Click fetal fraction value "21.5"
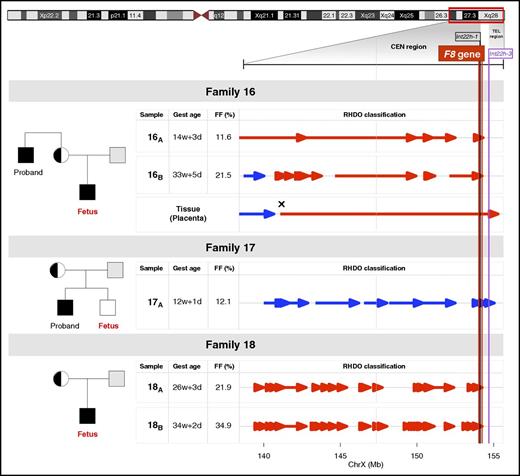520x476 pixels. (x=223, y=175)
